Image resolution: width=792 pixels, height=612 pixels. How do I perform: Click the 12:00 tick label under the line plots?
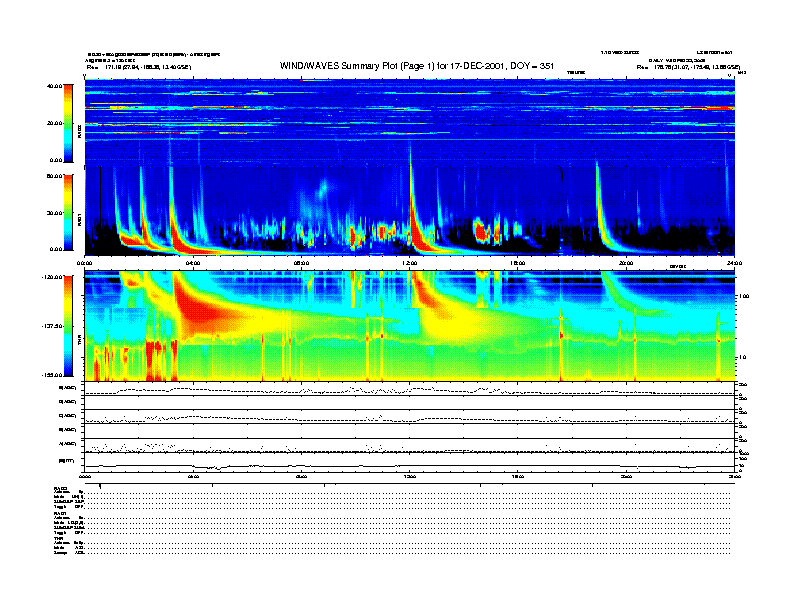[410, 476]
